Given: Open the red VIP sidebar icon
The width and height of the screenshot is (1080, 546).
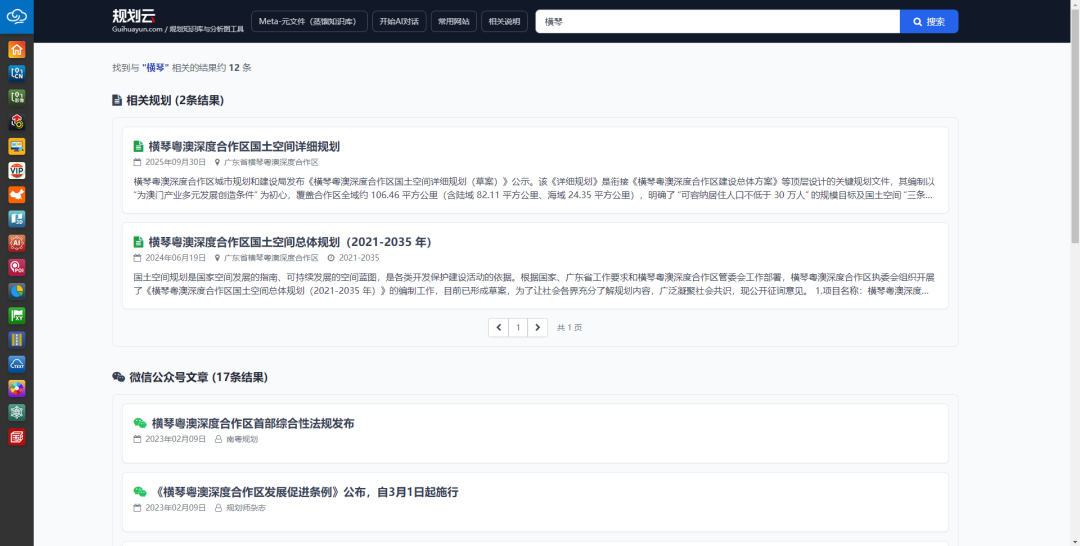Looking at the screenshot, I should 17,170.
